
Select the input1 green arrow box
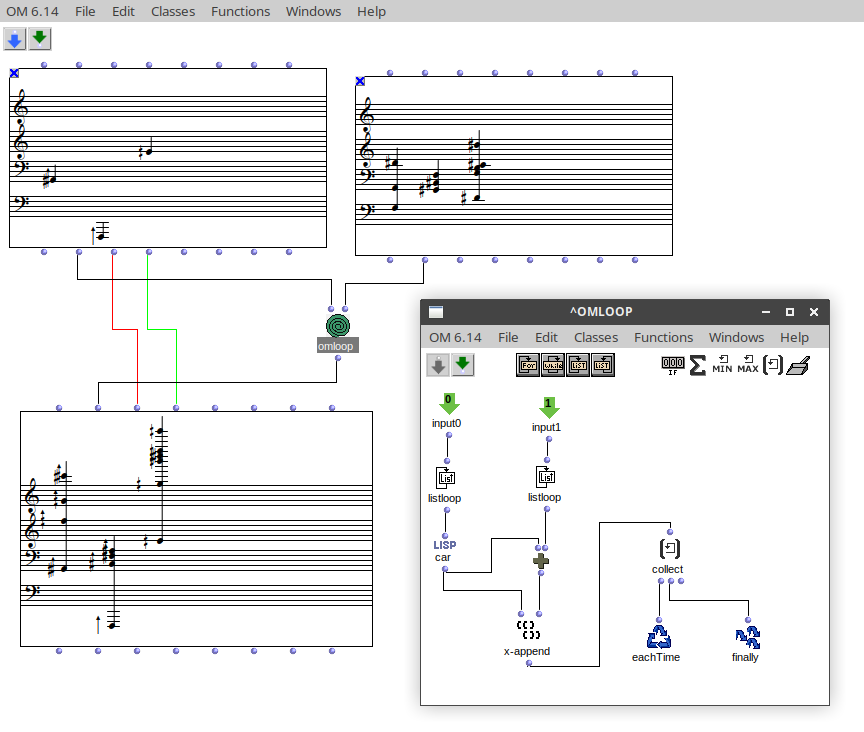(548, 408)
